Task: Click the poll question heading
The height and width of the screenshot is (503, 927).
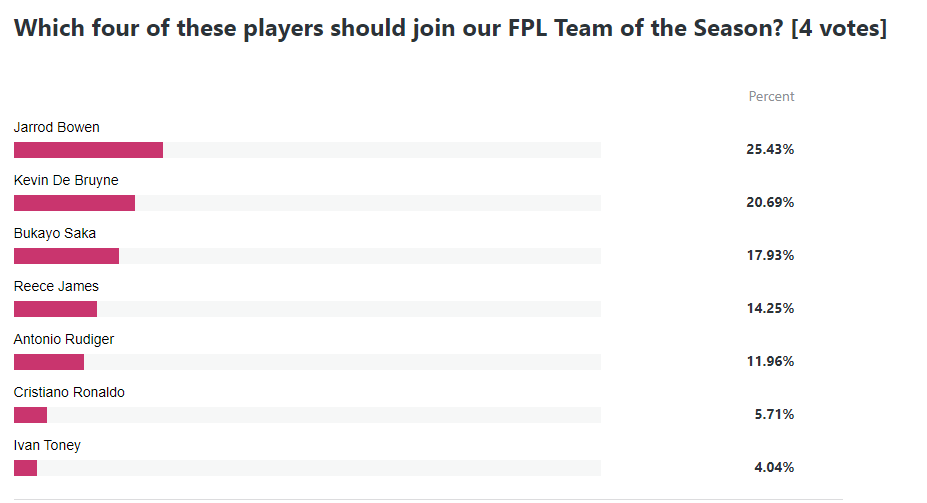Action: (x=450, y=28)
